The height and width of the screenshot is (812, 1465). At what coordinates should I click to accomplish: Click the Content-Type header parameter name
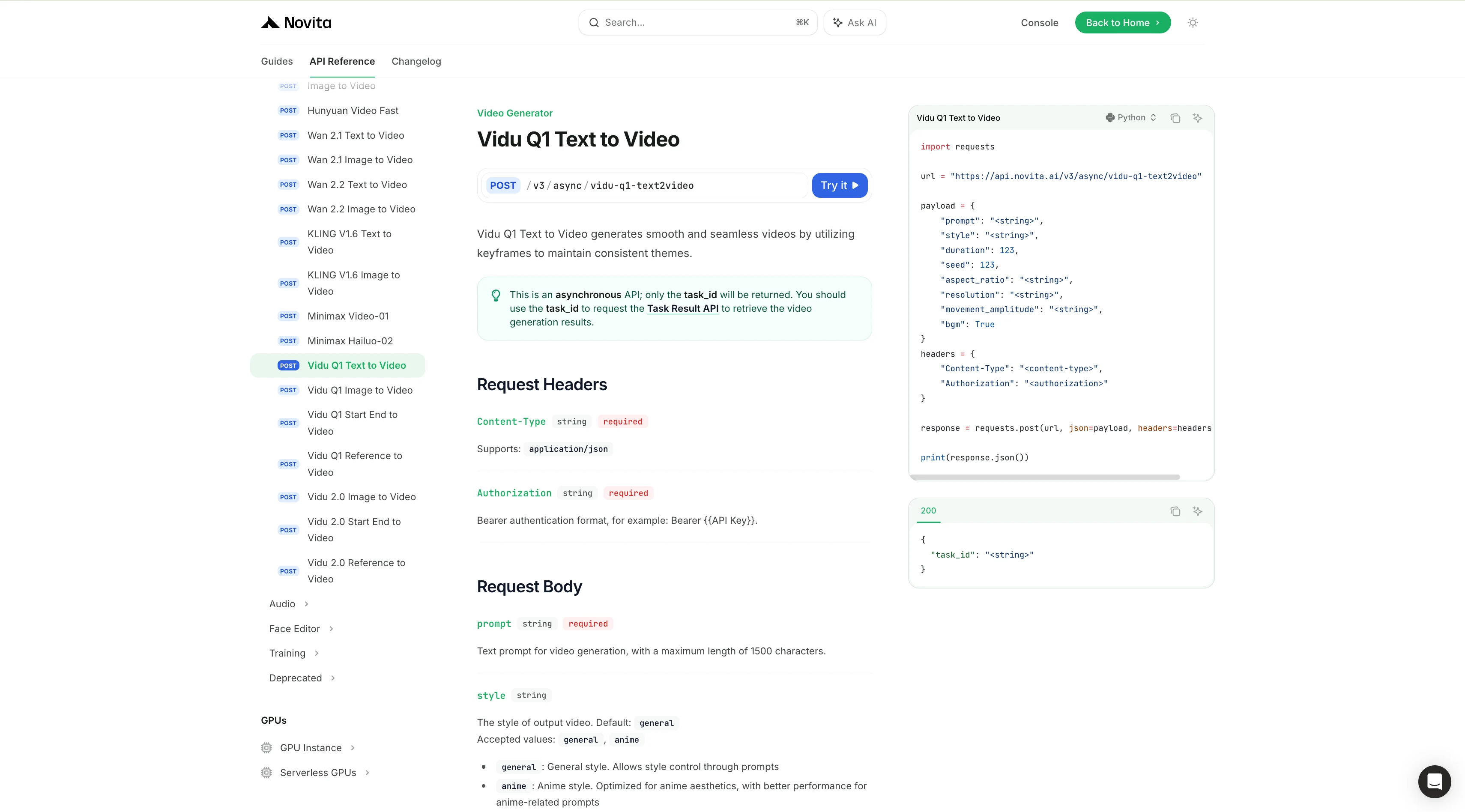pos(511,422)
